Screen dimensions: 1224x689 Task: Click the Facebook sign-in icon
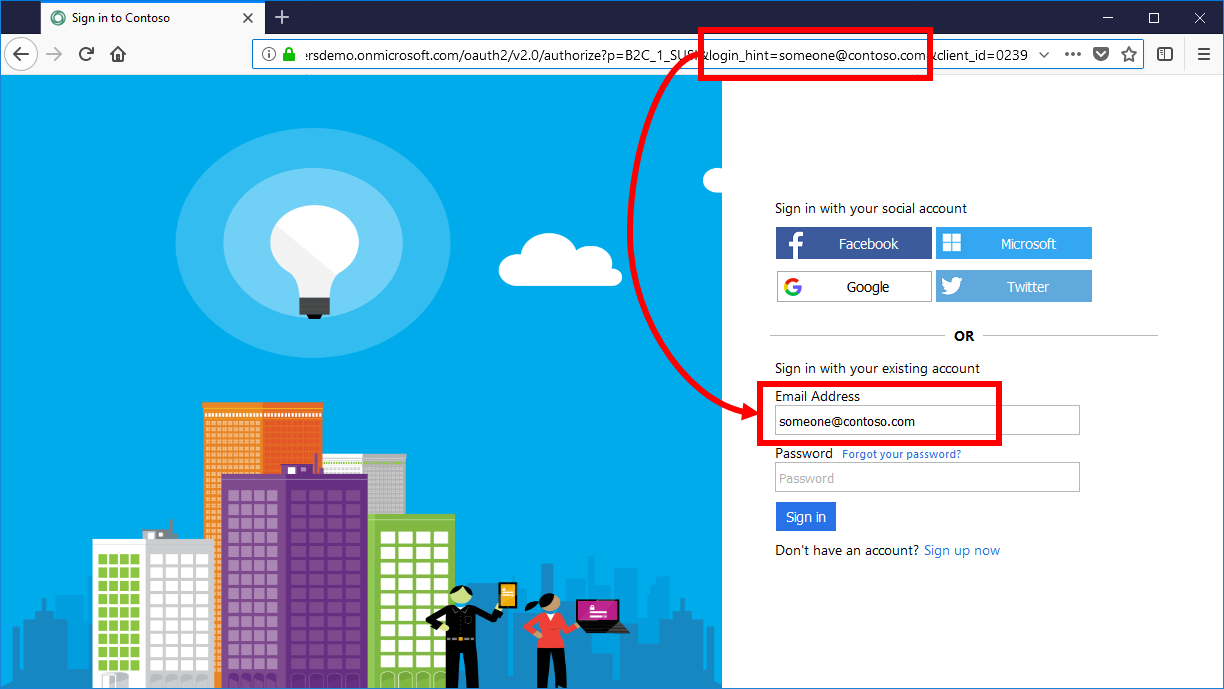click(795, 242)
